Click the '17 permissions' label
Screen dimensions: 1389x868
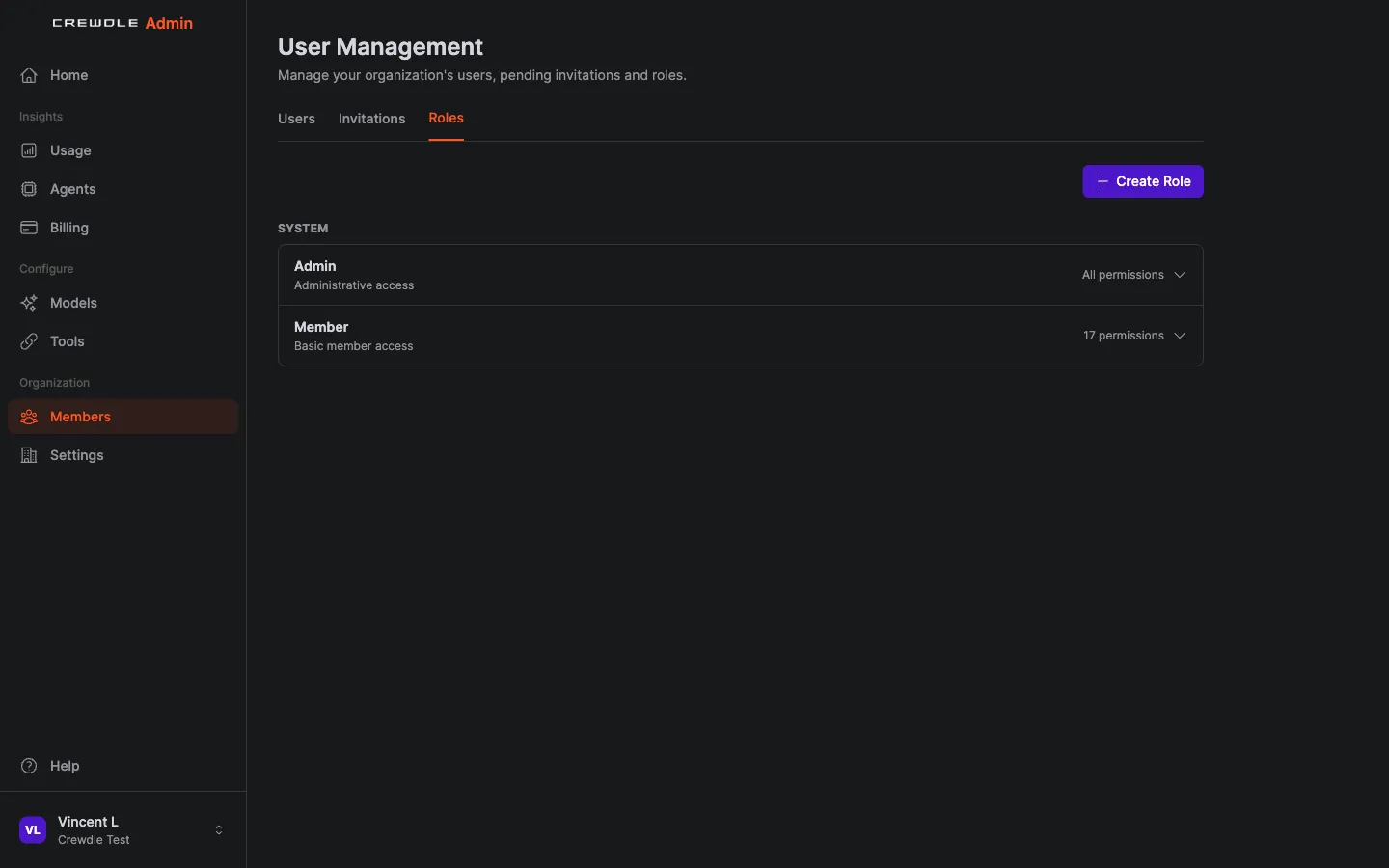coord(1124,336)
